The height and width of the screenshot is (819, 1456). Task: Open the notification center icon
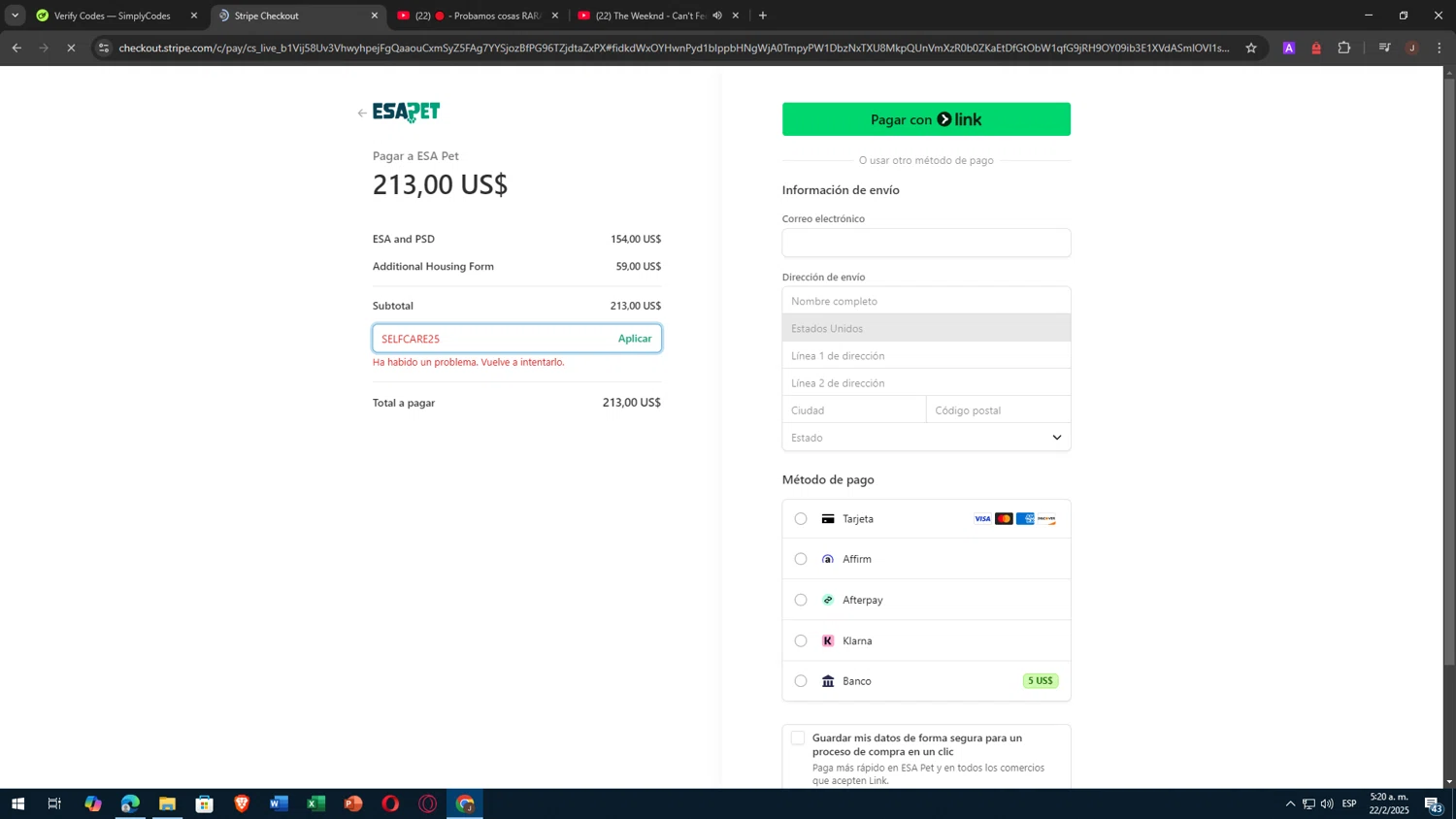click(1433, 803)
